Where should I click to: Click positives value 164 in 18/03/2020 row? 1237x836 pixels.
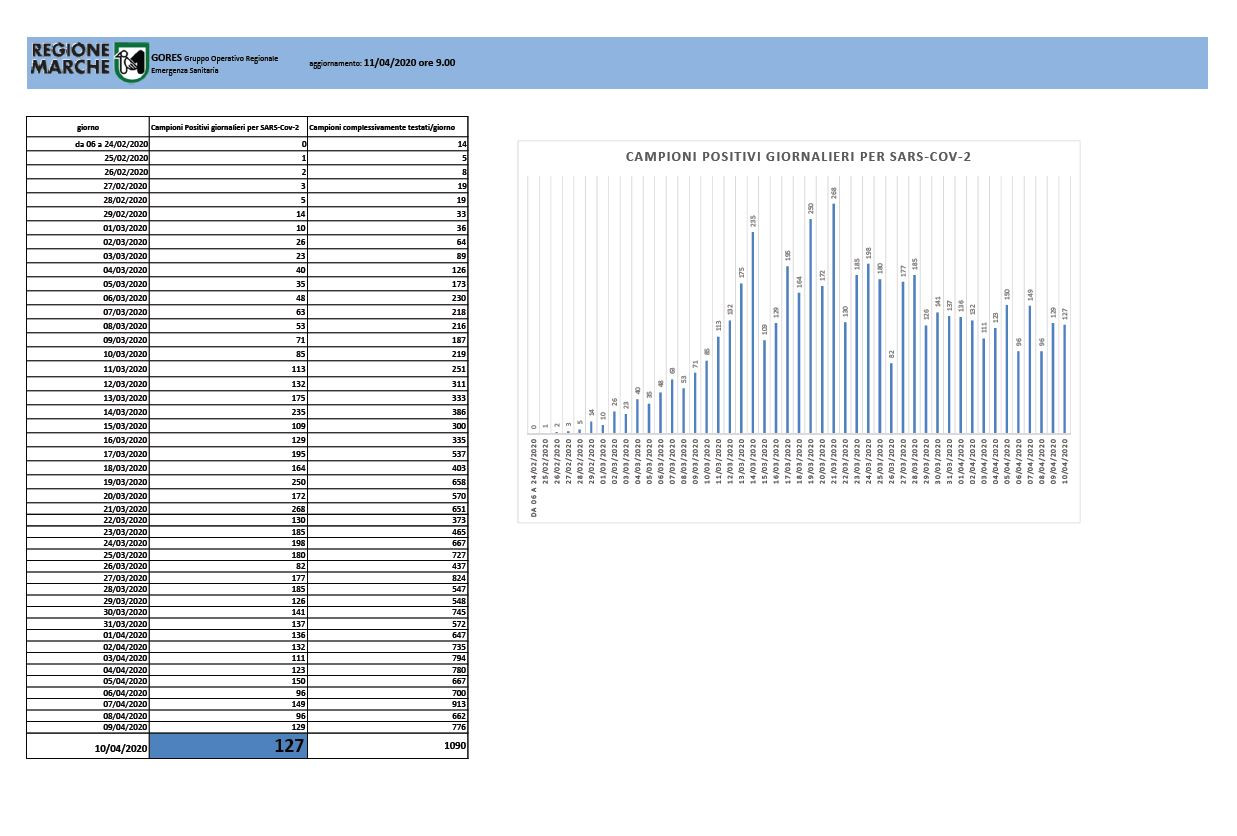point(228,467)
